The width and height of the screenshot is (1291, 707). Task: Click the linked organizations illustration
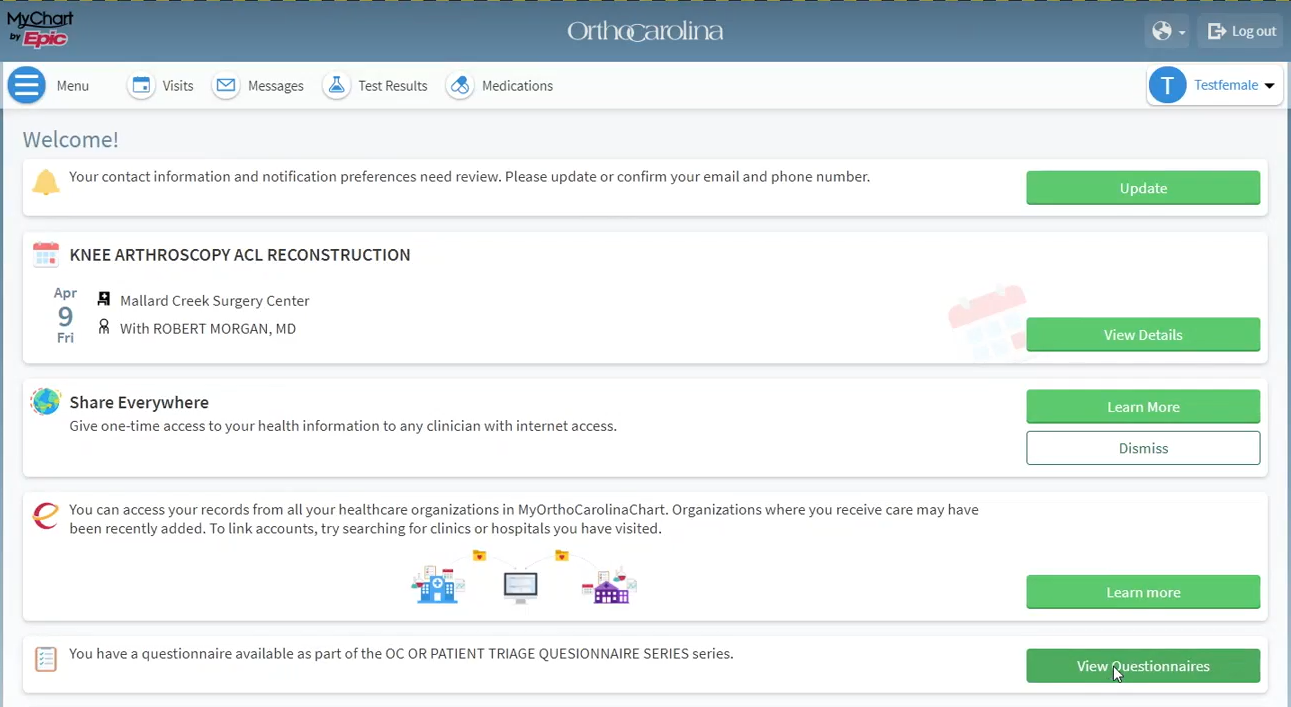pos(524,578)
